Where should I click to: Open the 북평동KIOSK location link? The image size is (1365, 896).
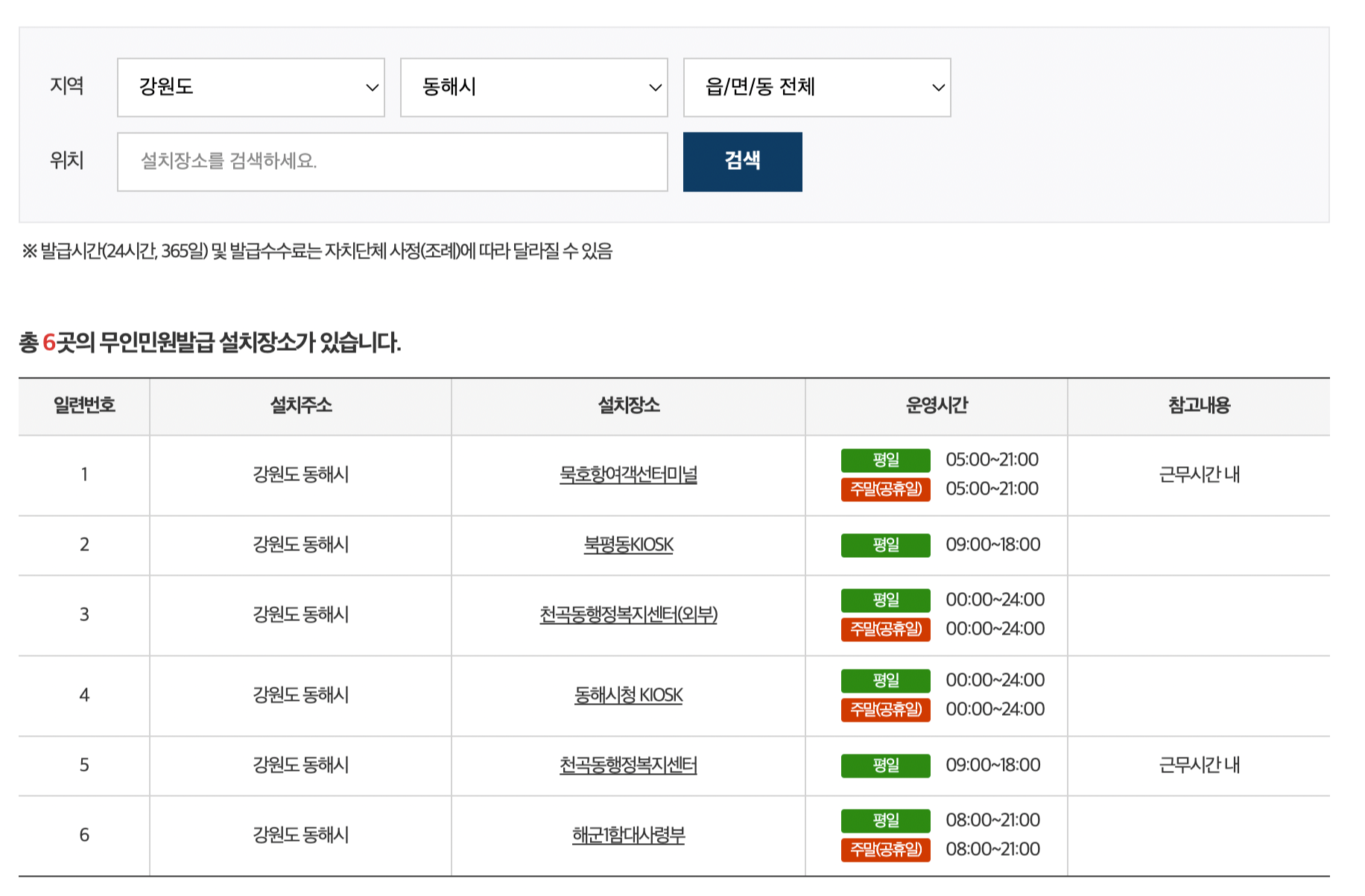(x=627, y=544)
